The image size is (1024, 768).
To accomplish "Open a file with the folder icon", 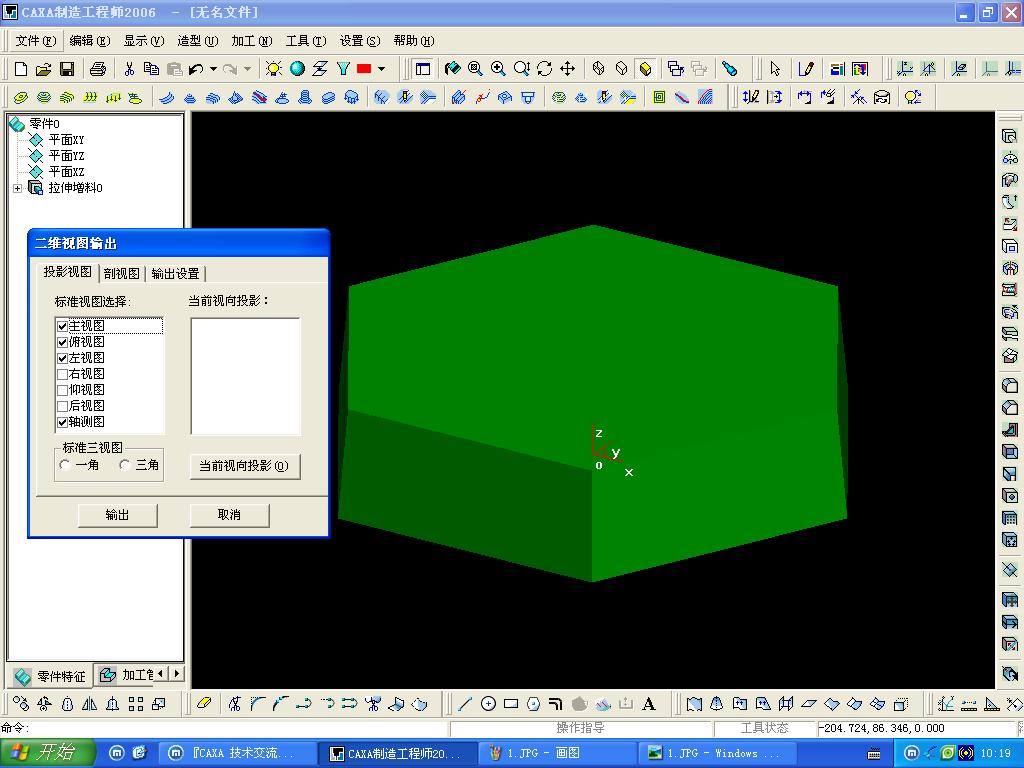I will (x=43, y=69).
